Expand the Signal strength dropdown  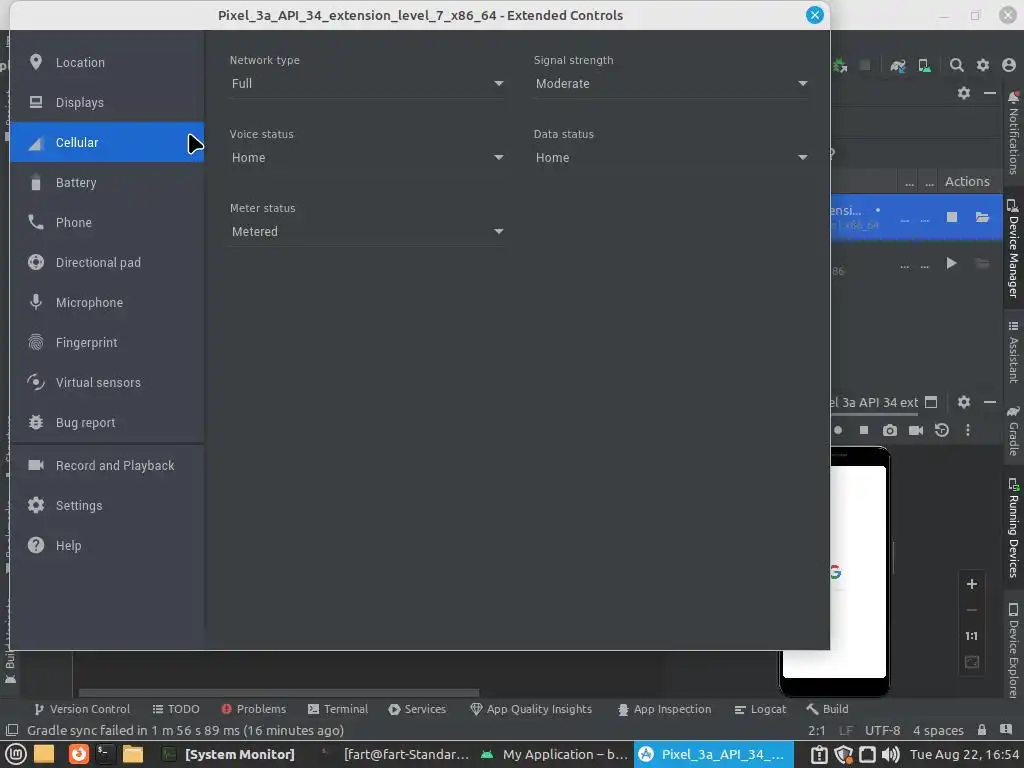[671, 84]
